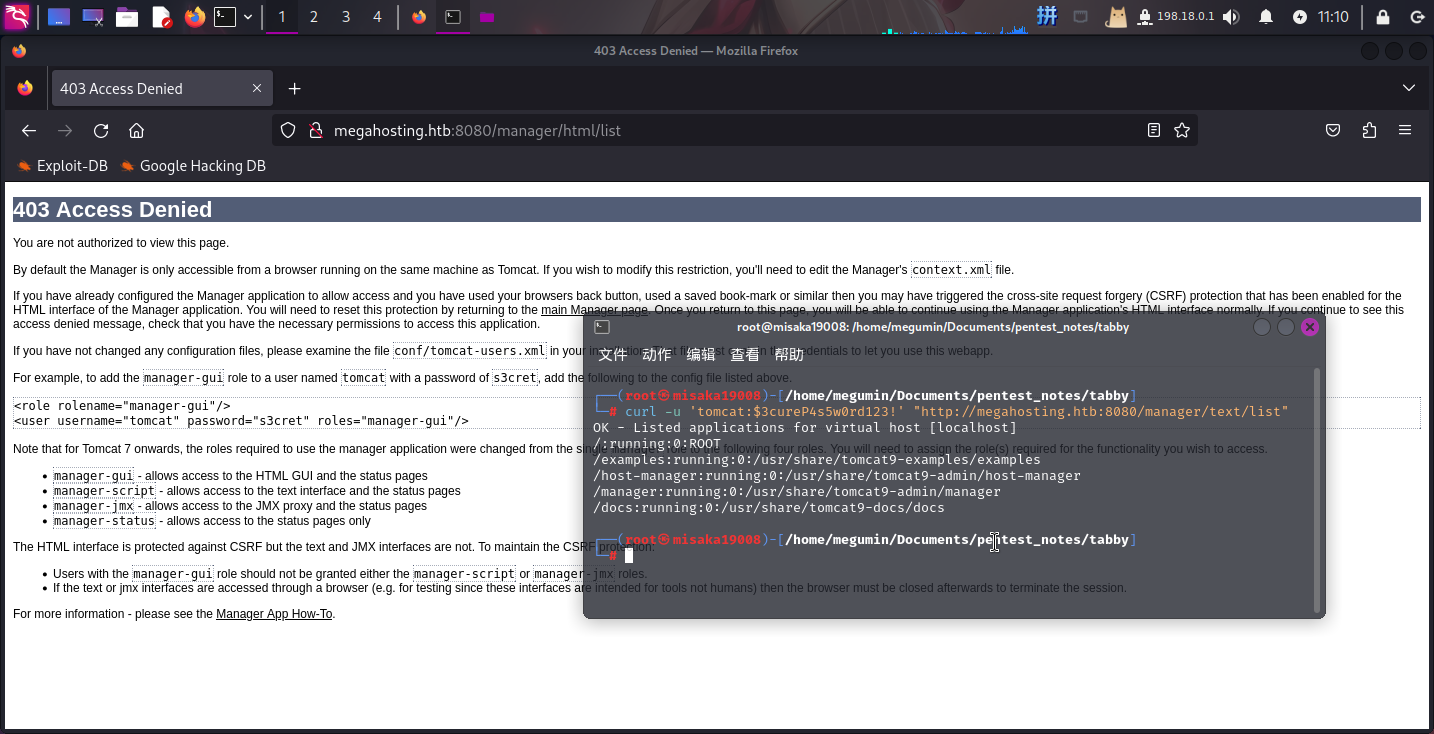
Task: Open the VPN network indicator 198.18.0.1
Action: [x=1174, y=17]
